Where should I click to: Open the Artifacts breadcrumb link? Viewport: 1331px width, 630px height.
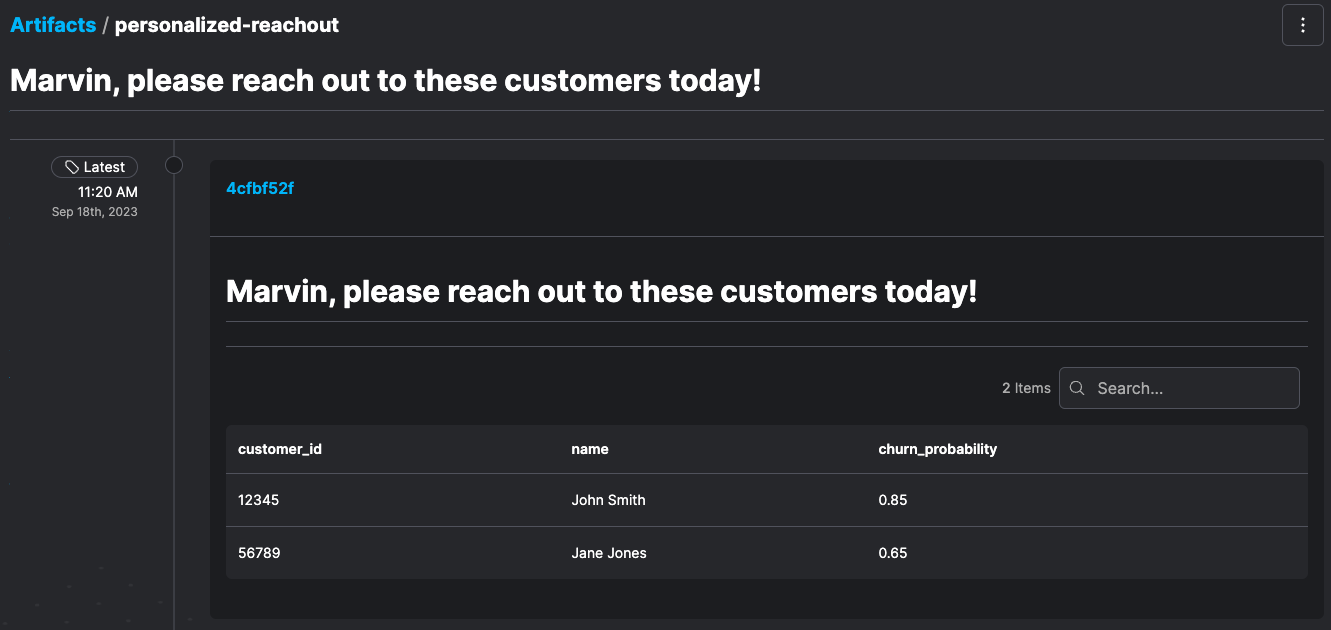click(x=52, y=24)
